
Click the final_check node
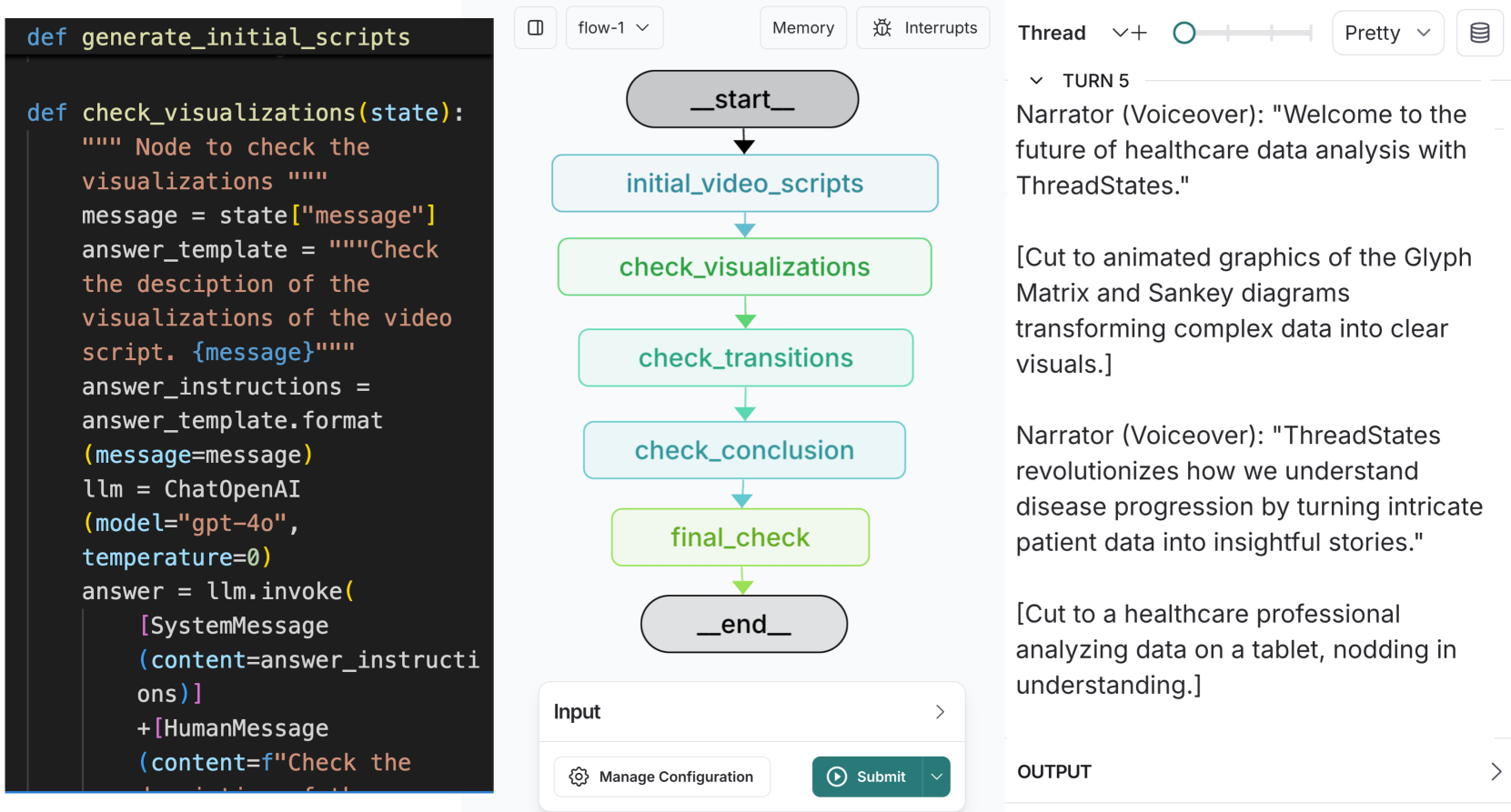click(x=740, y=537)
